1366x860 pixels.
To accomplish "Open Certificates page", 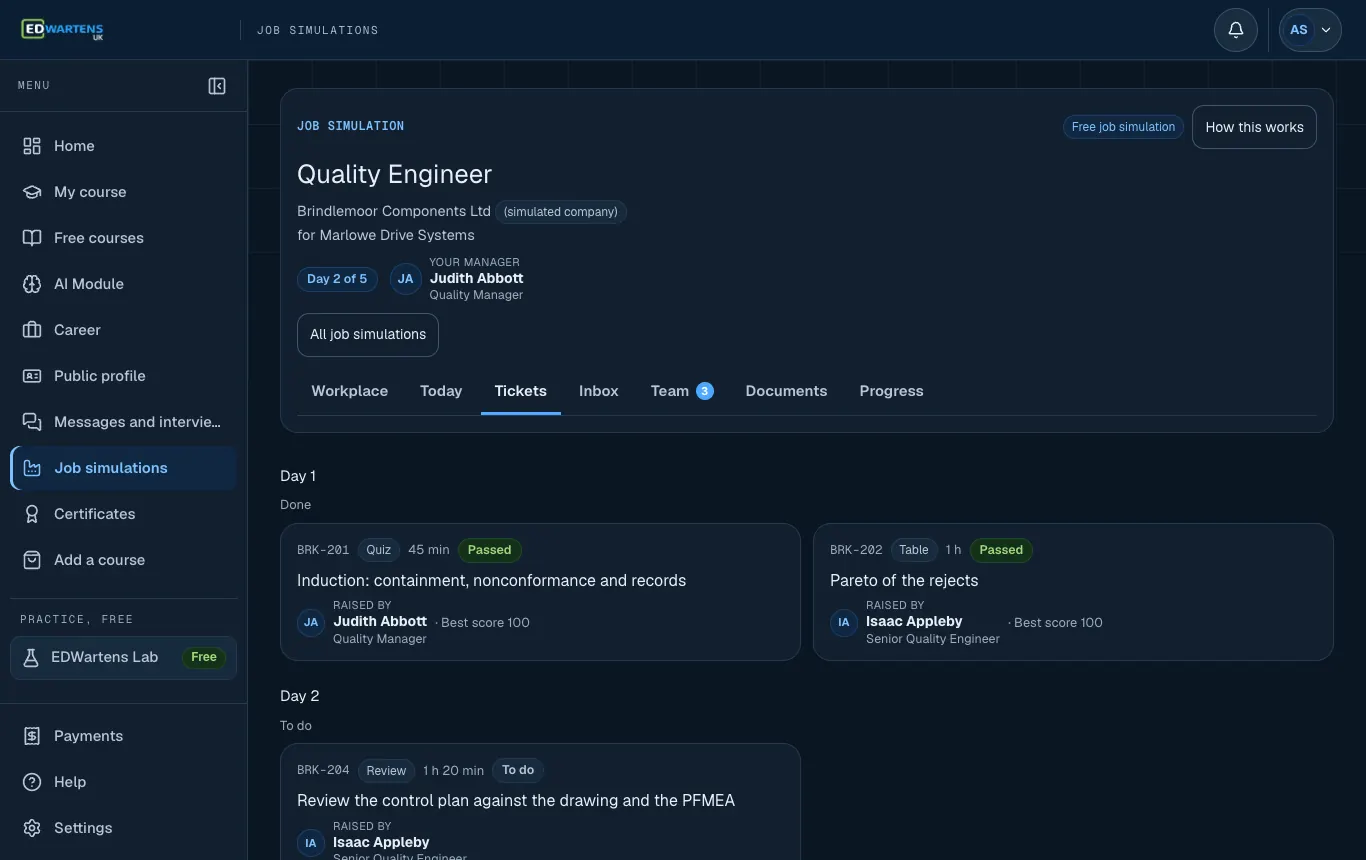I will (x=123, y=514).
